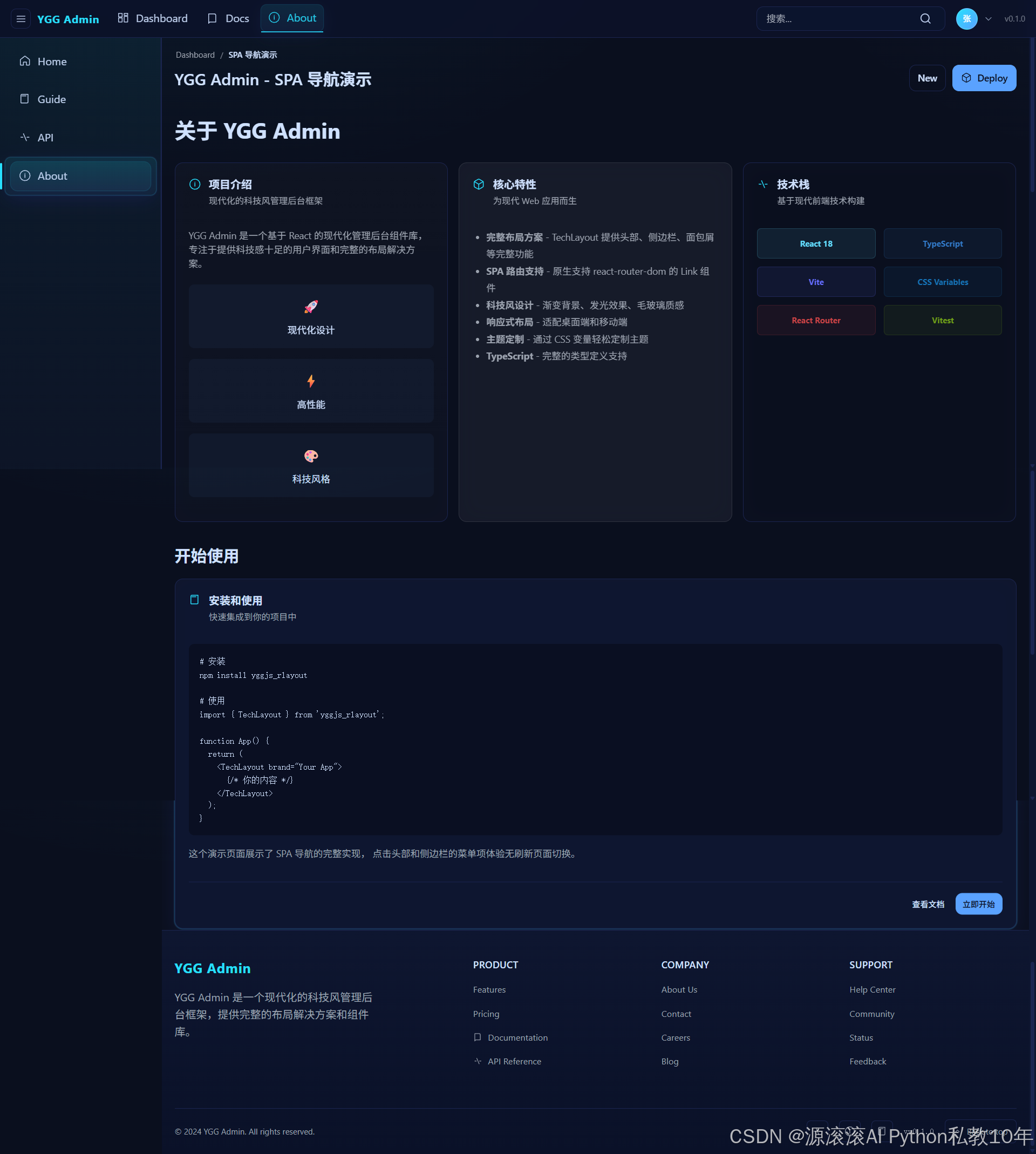Open the Blog footer link
The image size is (1036, 1154).
(x=670, y=1062)
